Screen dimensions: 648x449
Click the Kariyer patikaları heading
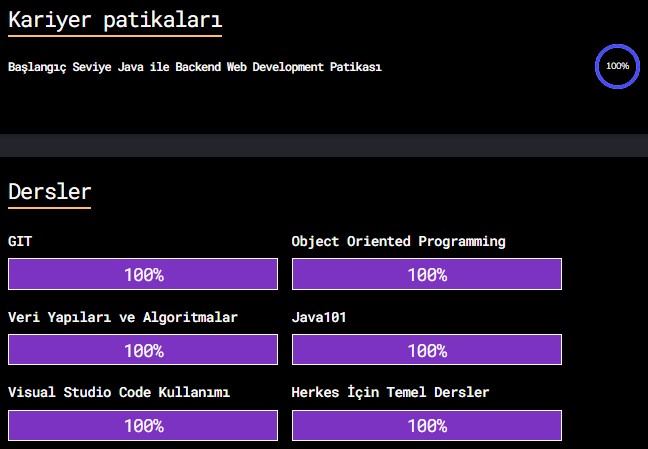pyautogui.click(x=115, y=20)
